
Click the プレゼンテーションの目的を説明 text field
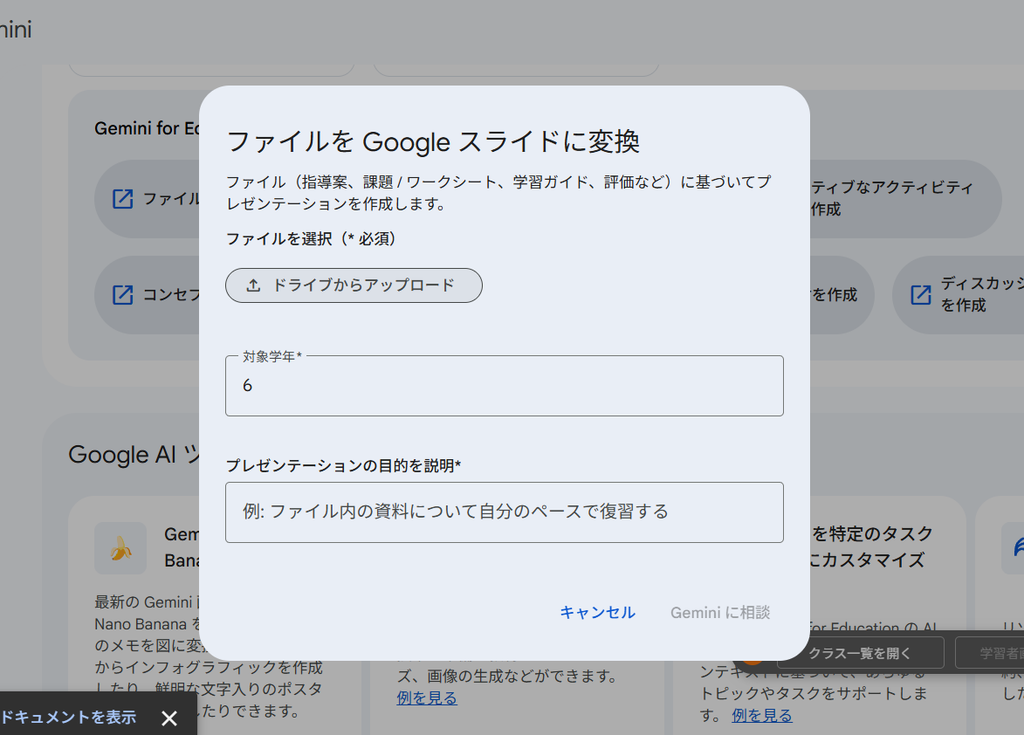tap(504, 512)
